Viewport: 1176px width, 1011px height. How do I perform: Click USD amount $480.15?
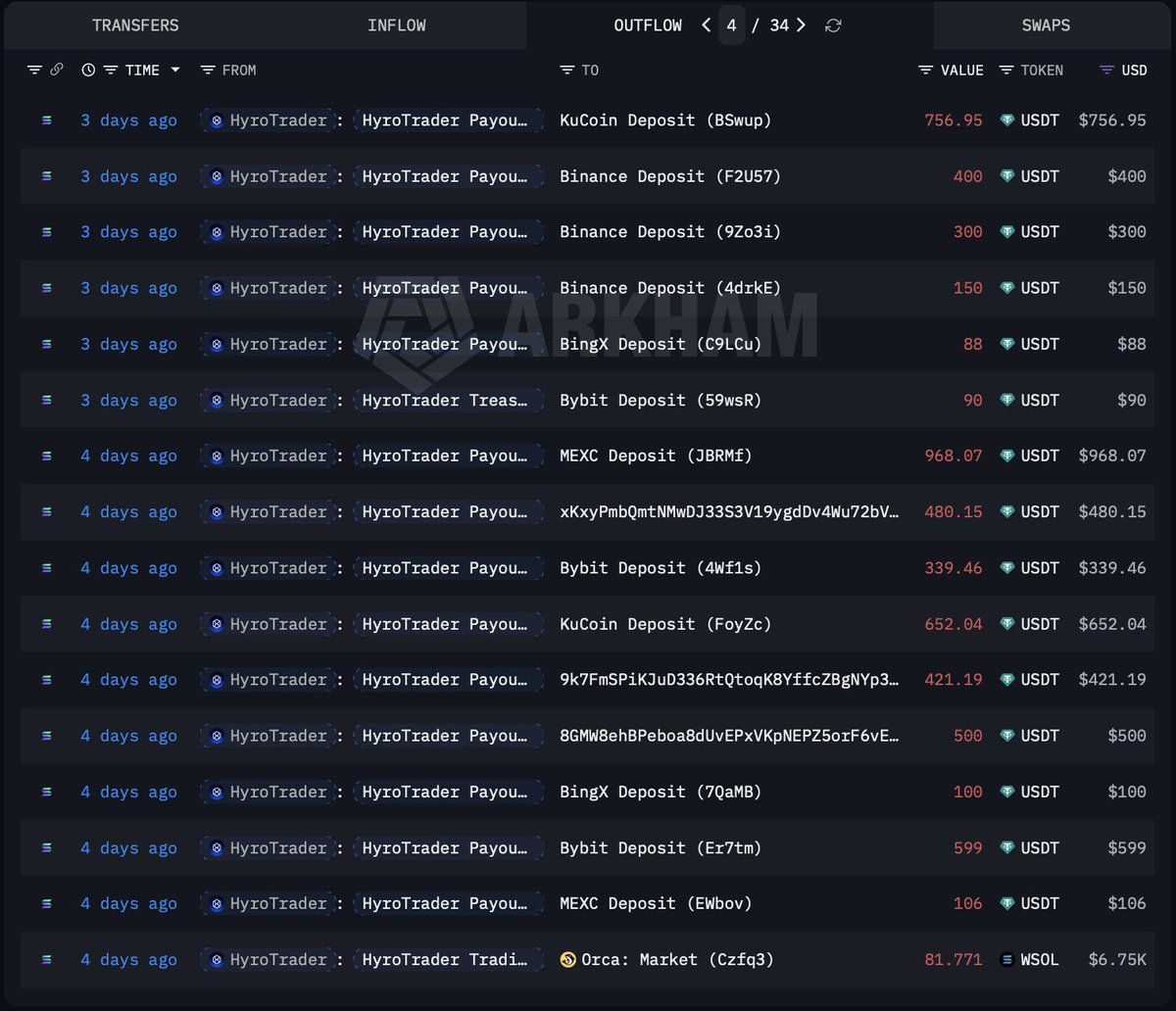click(1112, 511)
